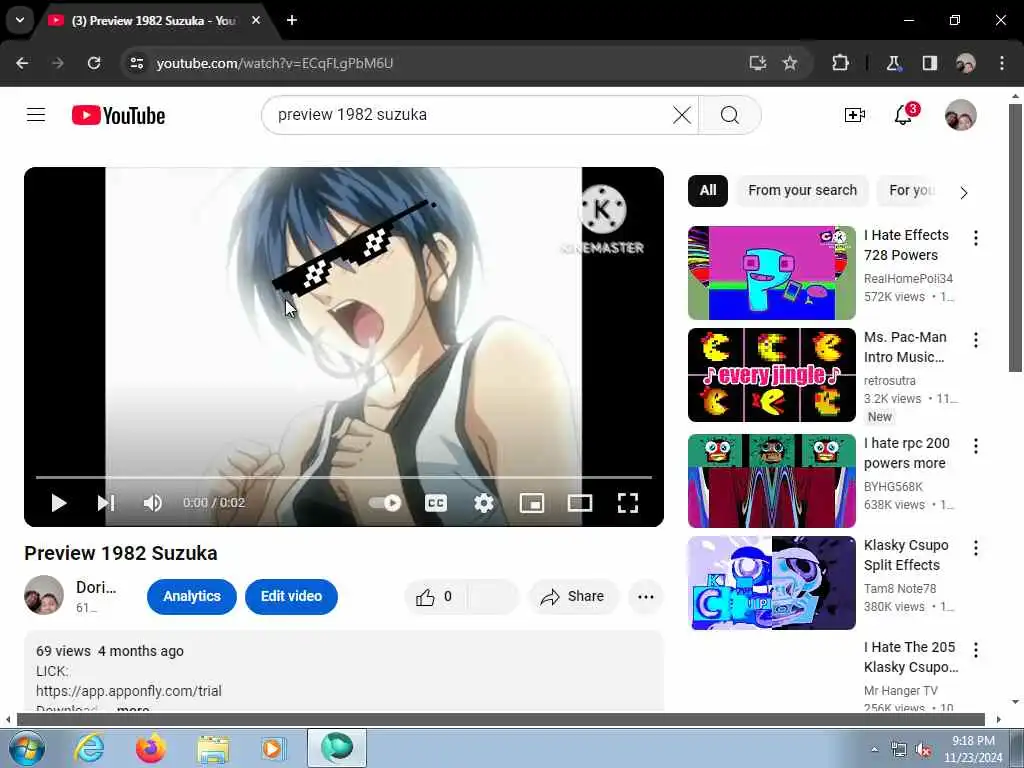Click the address bar URL
The image size is (1024, 768).
(275, 63)
